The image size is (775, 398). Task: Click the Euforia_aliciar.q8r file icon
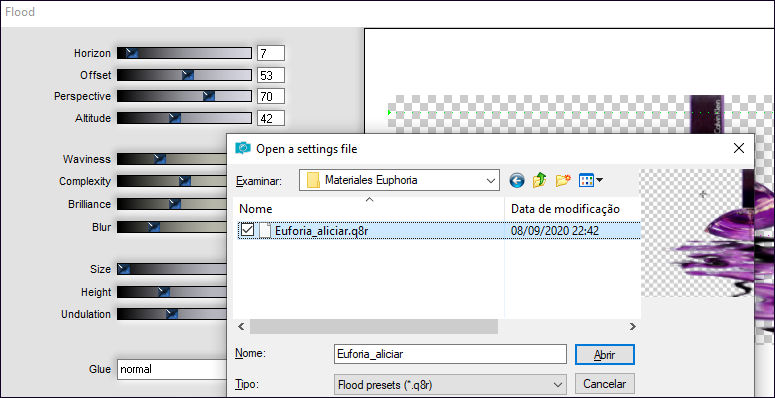pyautogui.click(x=265, y=230)
